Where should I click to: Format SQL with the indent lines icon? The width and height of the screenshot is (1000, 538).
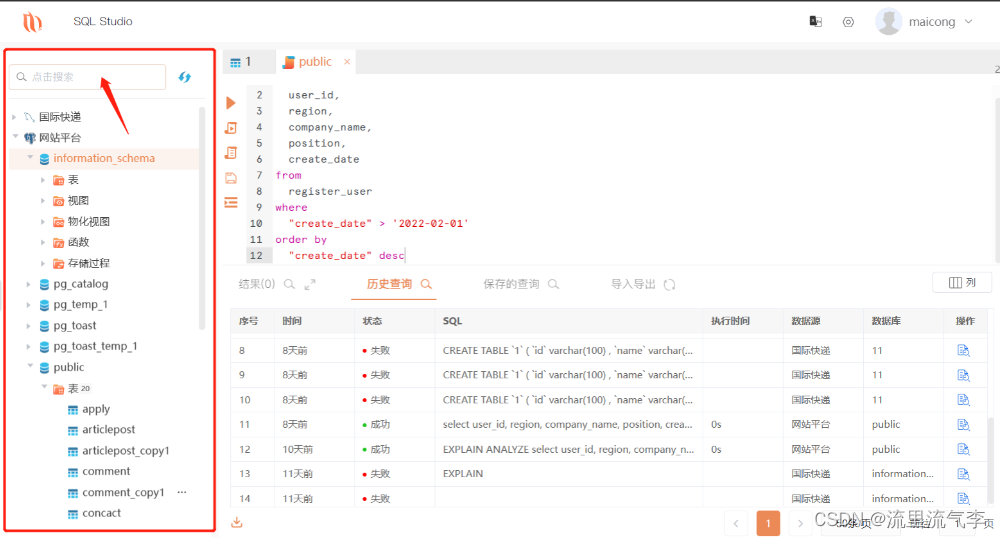(231, 203)
